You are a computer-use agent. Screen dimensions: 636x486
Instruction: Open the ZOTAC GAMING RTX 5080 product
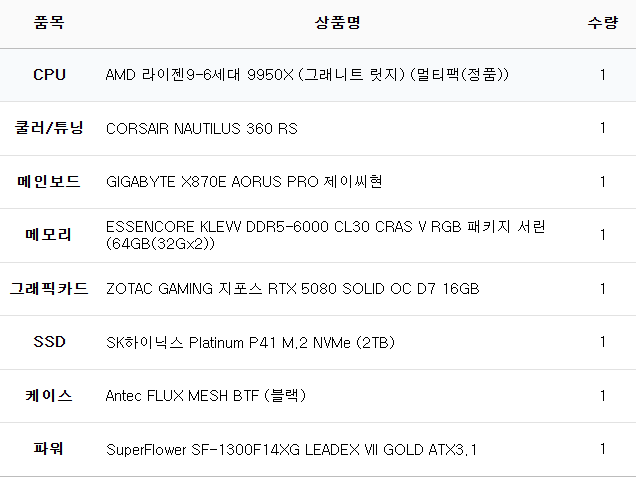pyautogui.click(x=293, y=289)
